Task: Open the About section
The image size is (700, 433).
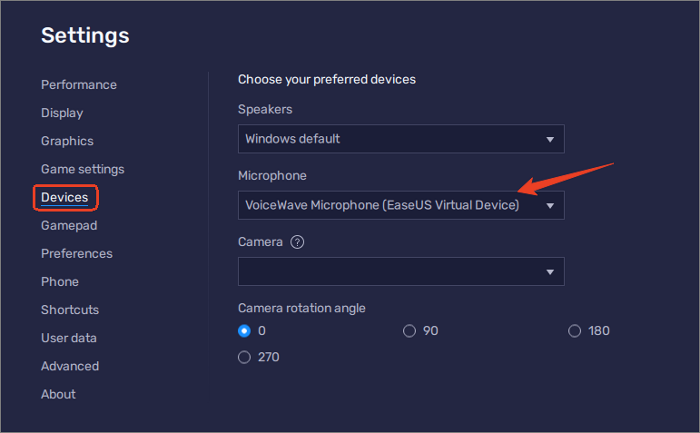Action: 58,394
